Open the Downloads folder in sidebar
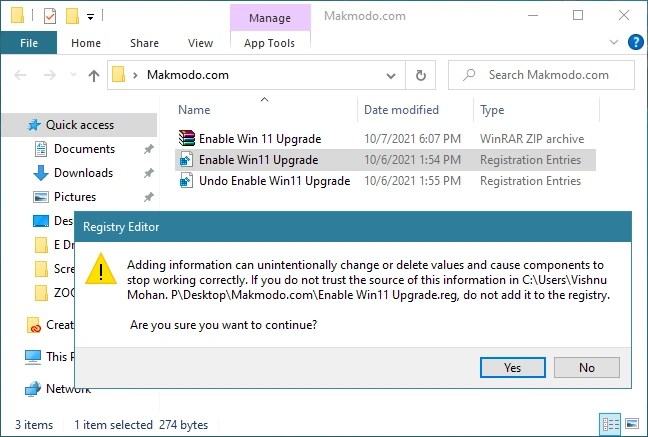The width and height of the screenshot is (648, 437). (x=83, y=173)
